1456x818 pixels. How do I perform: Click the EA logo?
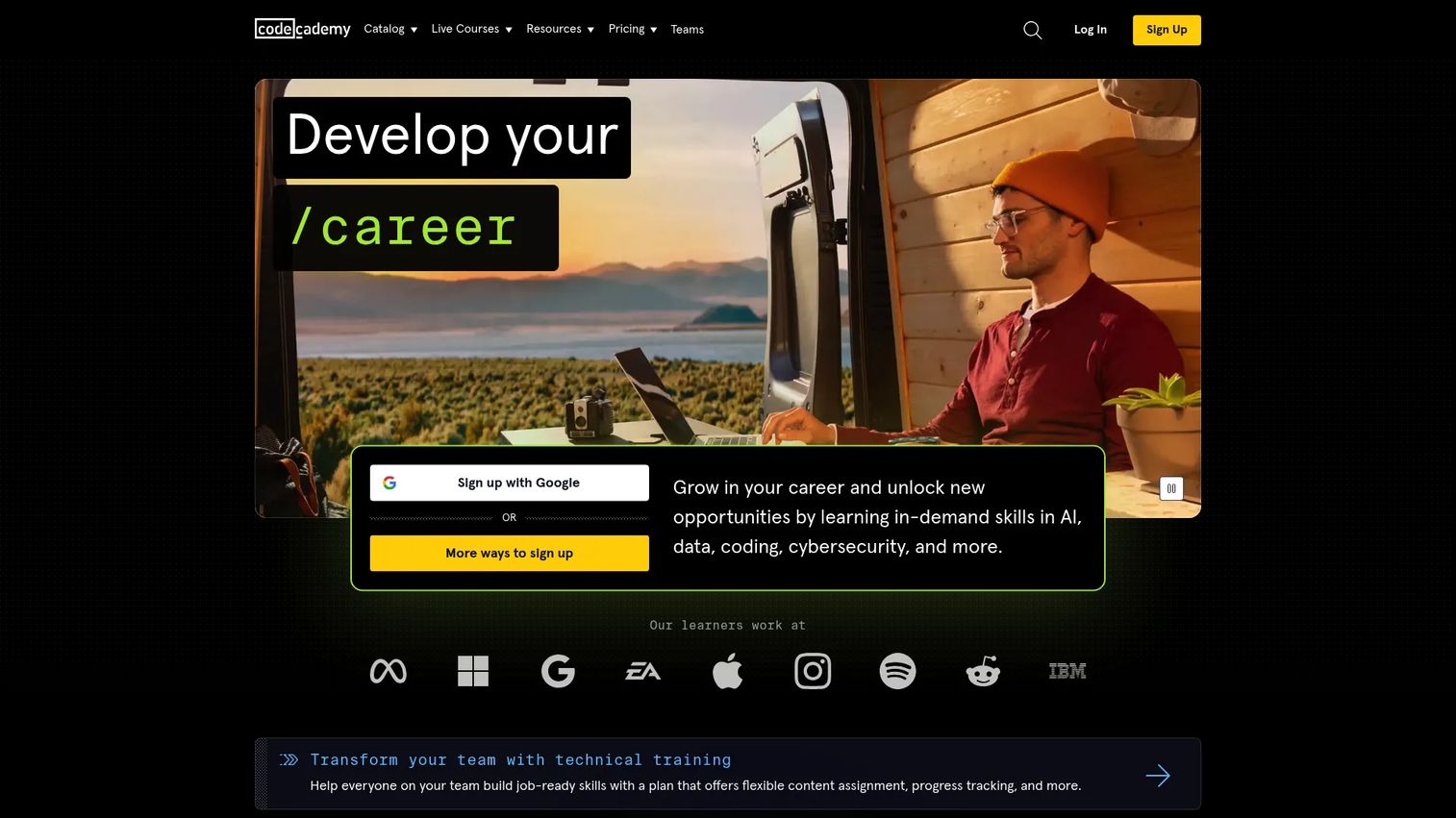[x=642, y=671]
